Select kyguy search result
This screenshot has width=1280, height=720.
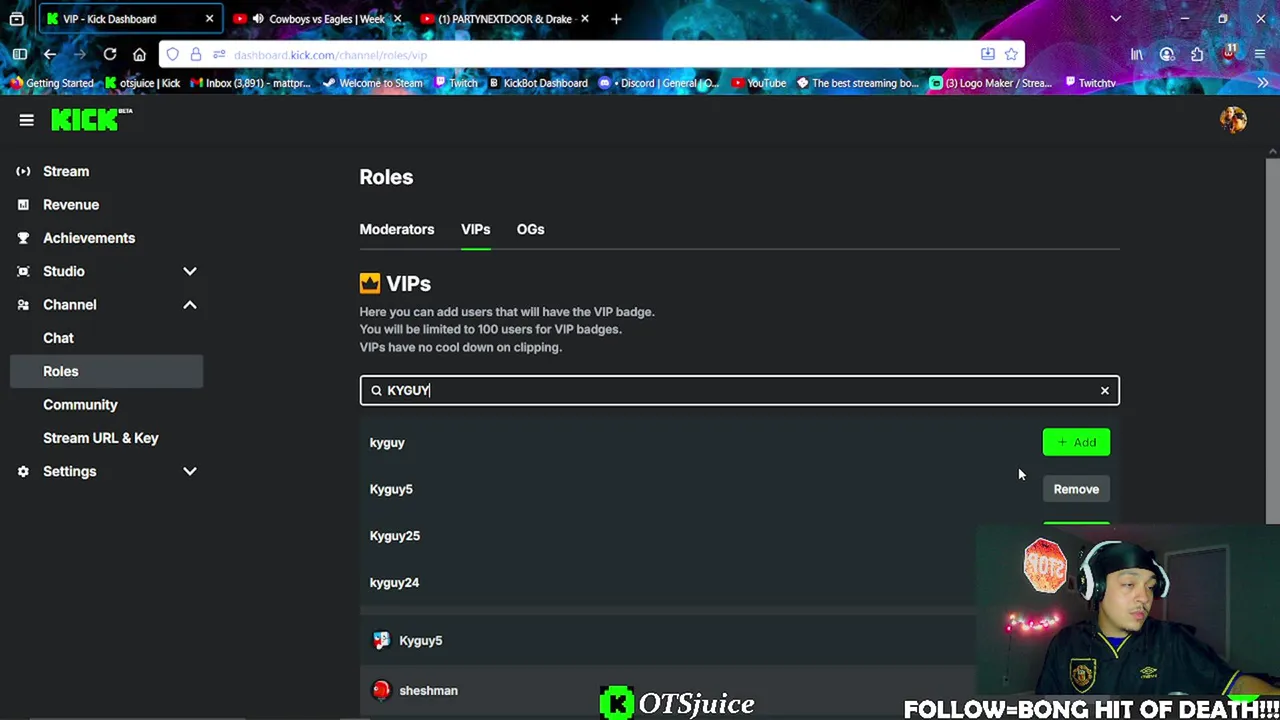(x=387, y=442)
